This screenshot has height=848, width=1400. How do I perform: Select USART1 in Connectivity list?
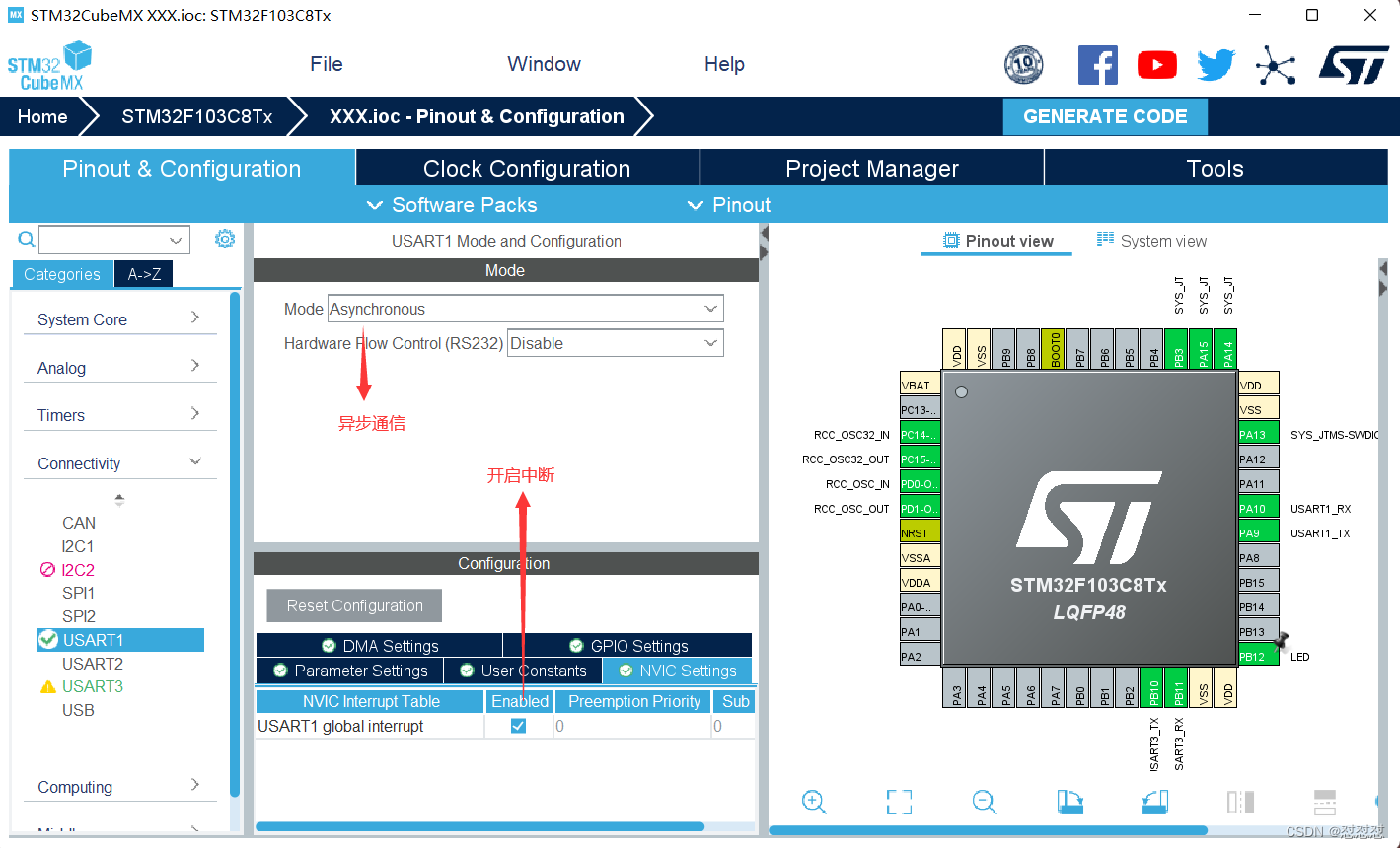[x=120, y=640]
